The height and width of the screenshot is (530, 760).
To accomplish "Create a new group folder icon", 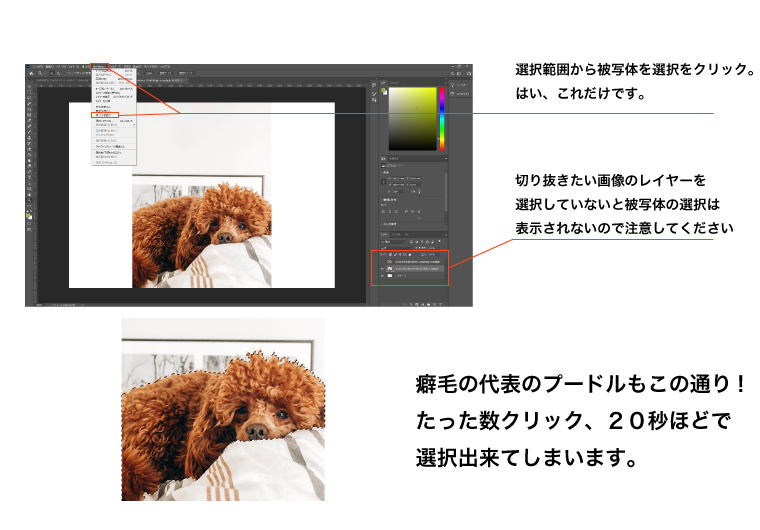I will pyautogui.click(x=428, y=305).
